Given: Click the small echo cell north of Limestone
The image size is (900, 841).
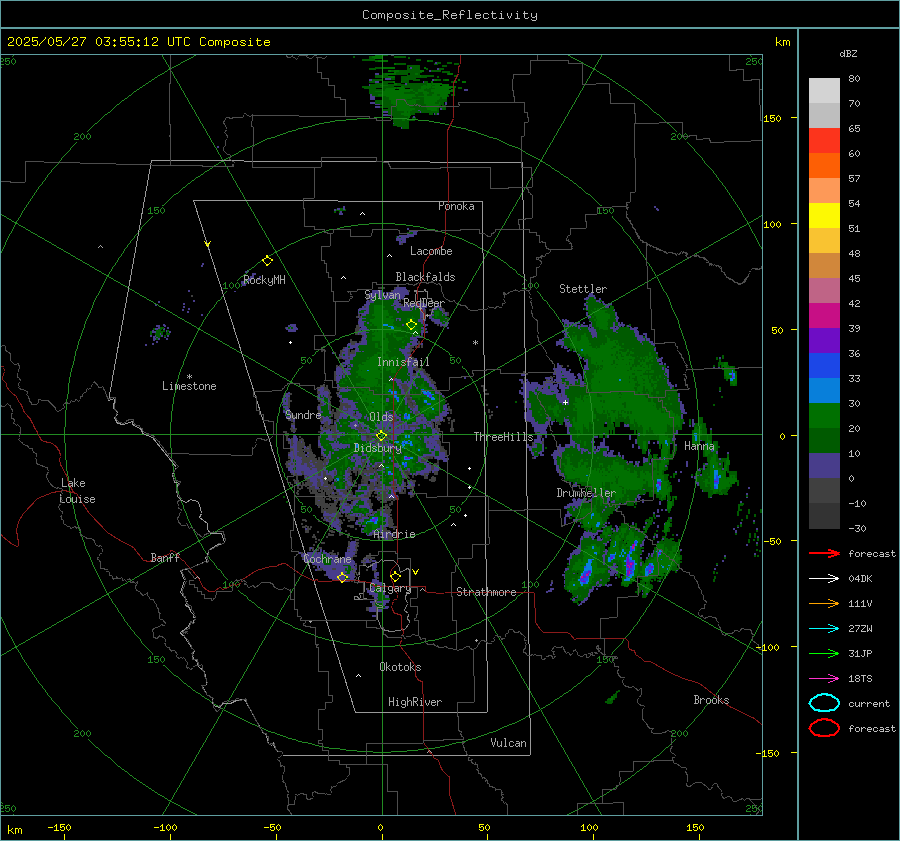Looking at the screenshot, I should (x=160, y=332).
